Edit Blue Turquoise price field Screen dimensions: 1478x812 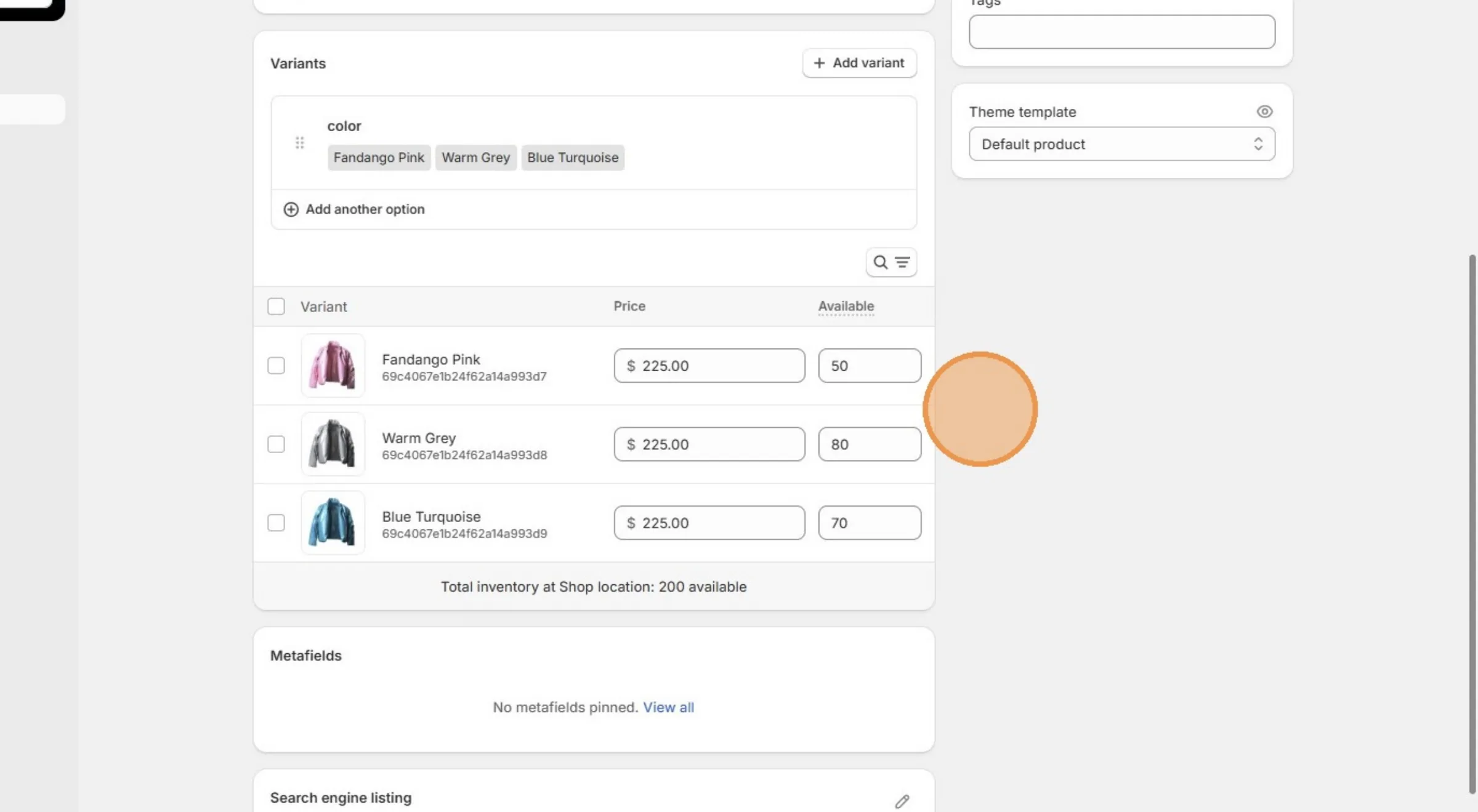[709, 523]
